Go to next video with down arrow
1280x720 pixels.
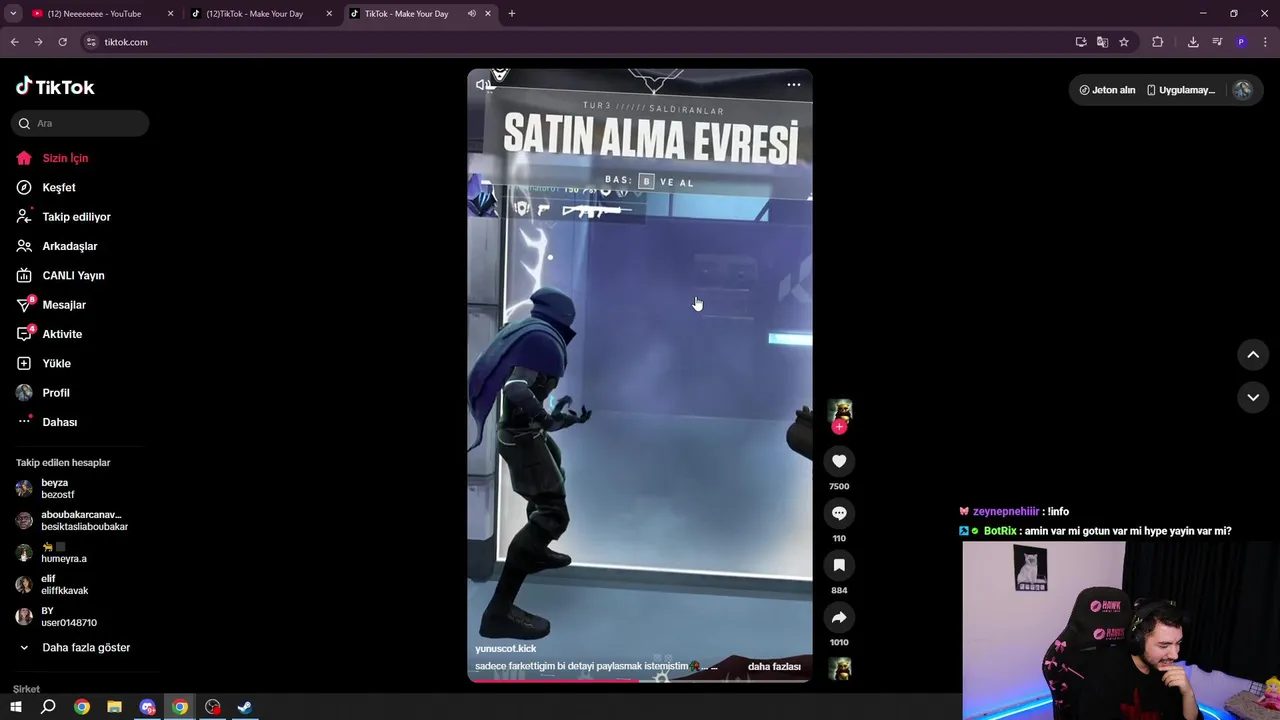point(1252,397)
